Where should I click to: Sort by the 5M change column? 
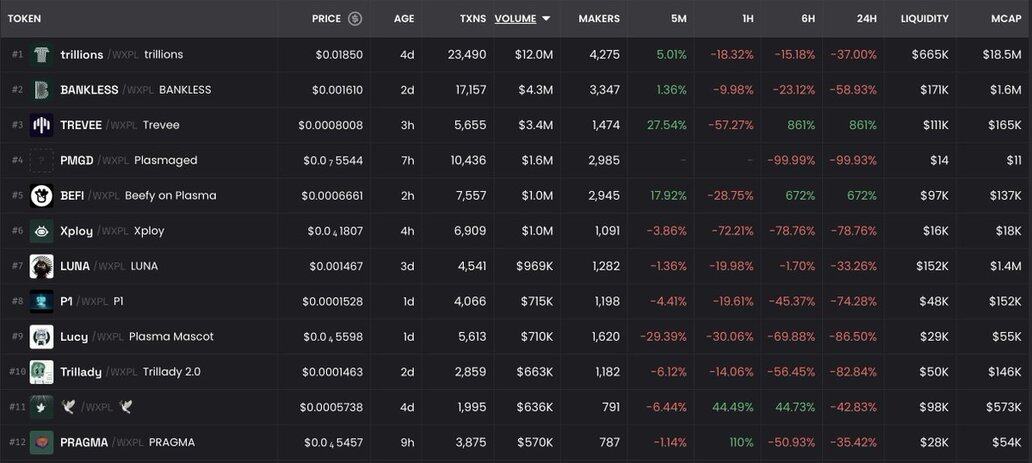pos(679,18)
